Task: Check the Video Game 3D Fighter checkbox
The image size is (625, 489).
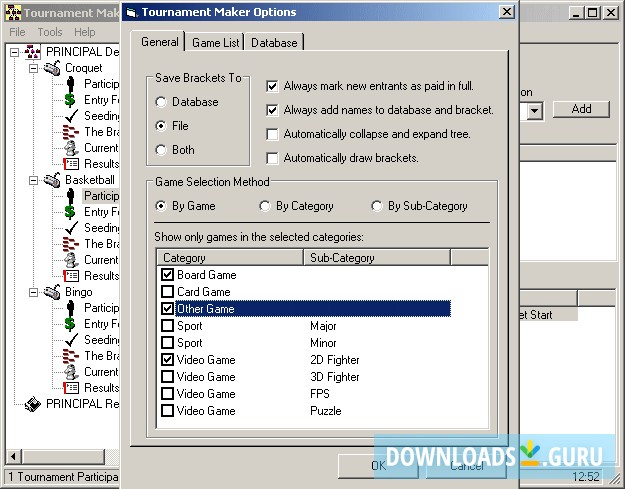Action: (x=167, y=377)
